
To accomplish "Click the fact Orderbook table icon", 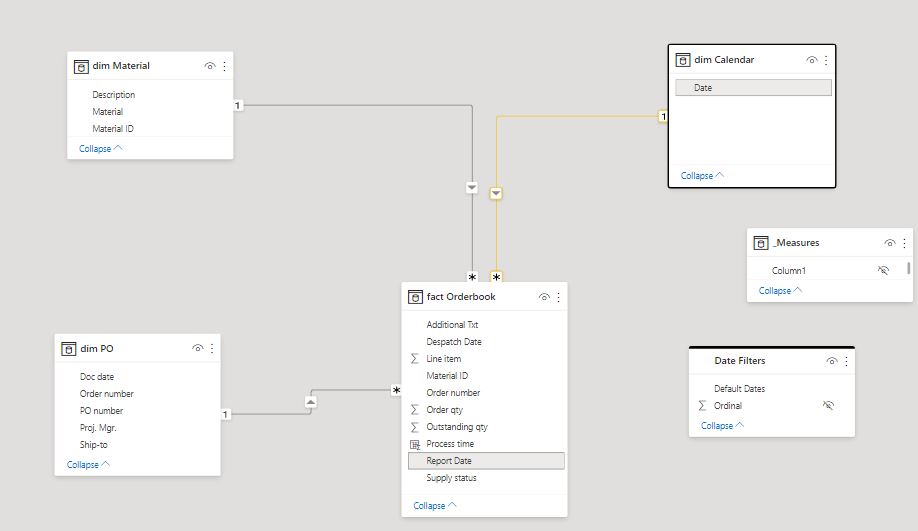I will point(415,297).
